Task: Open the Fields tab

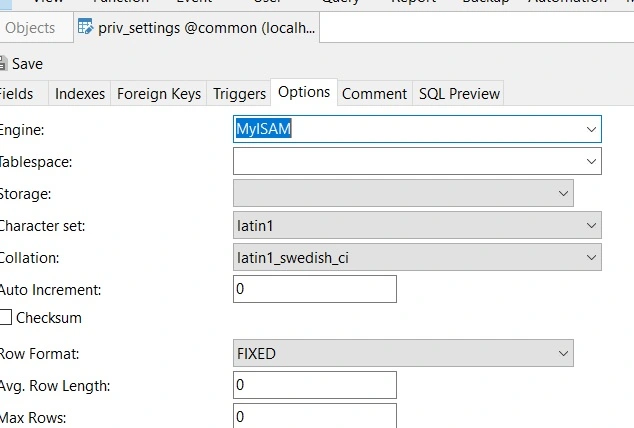Action: click(x=17, y=94)
